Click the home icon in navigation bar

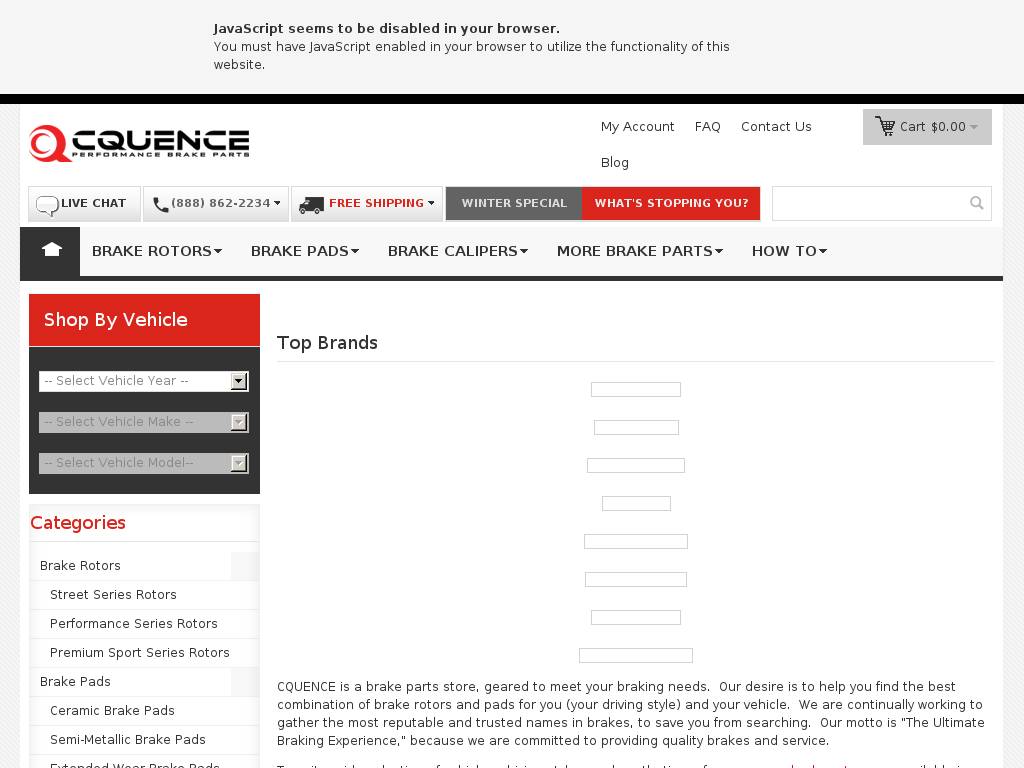51,251
